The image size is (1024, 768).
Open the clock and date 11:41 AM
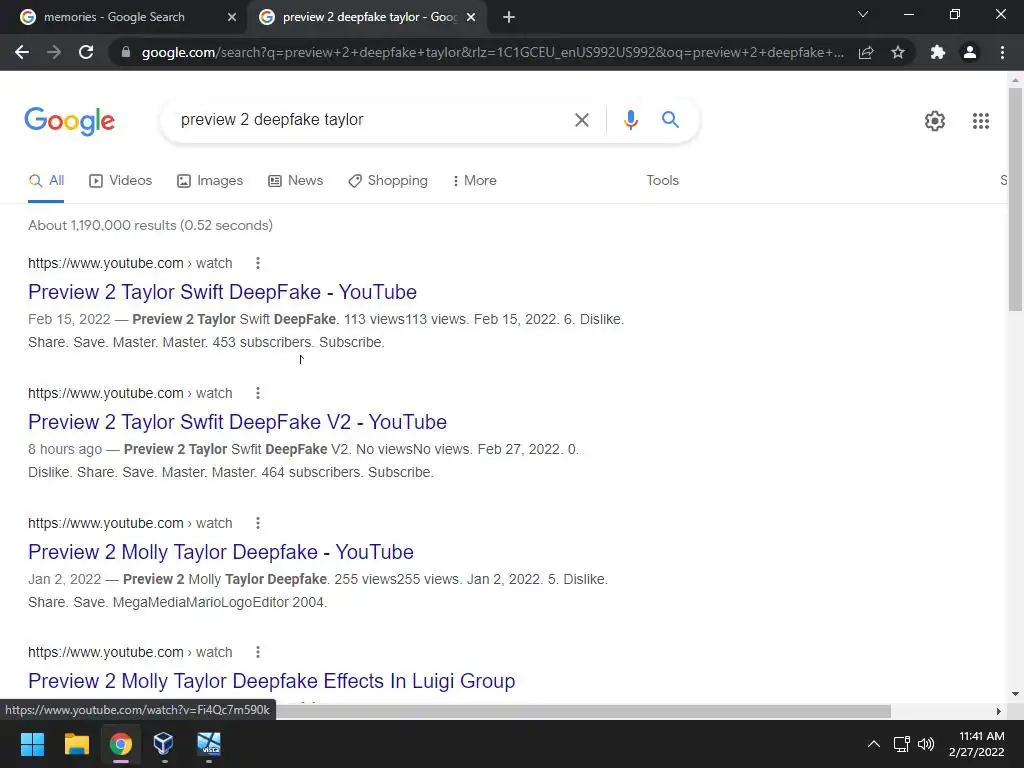(x=978, y=744)
